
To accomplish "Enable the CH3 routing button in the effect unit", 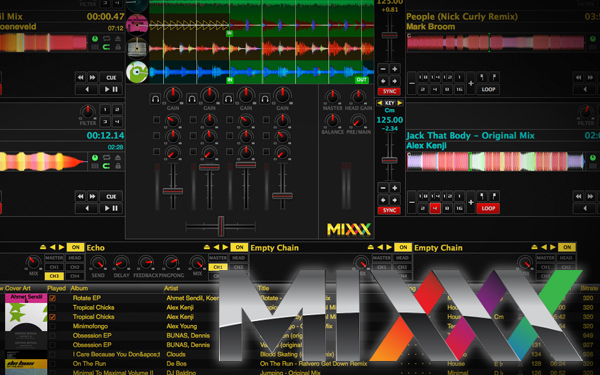I will coord(54,276).
